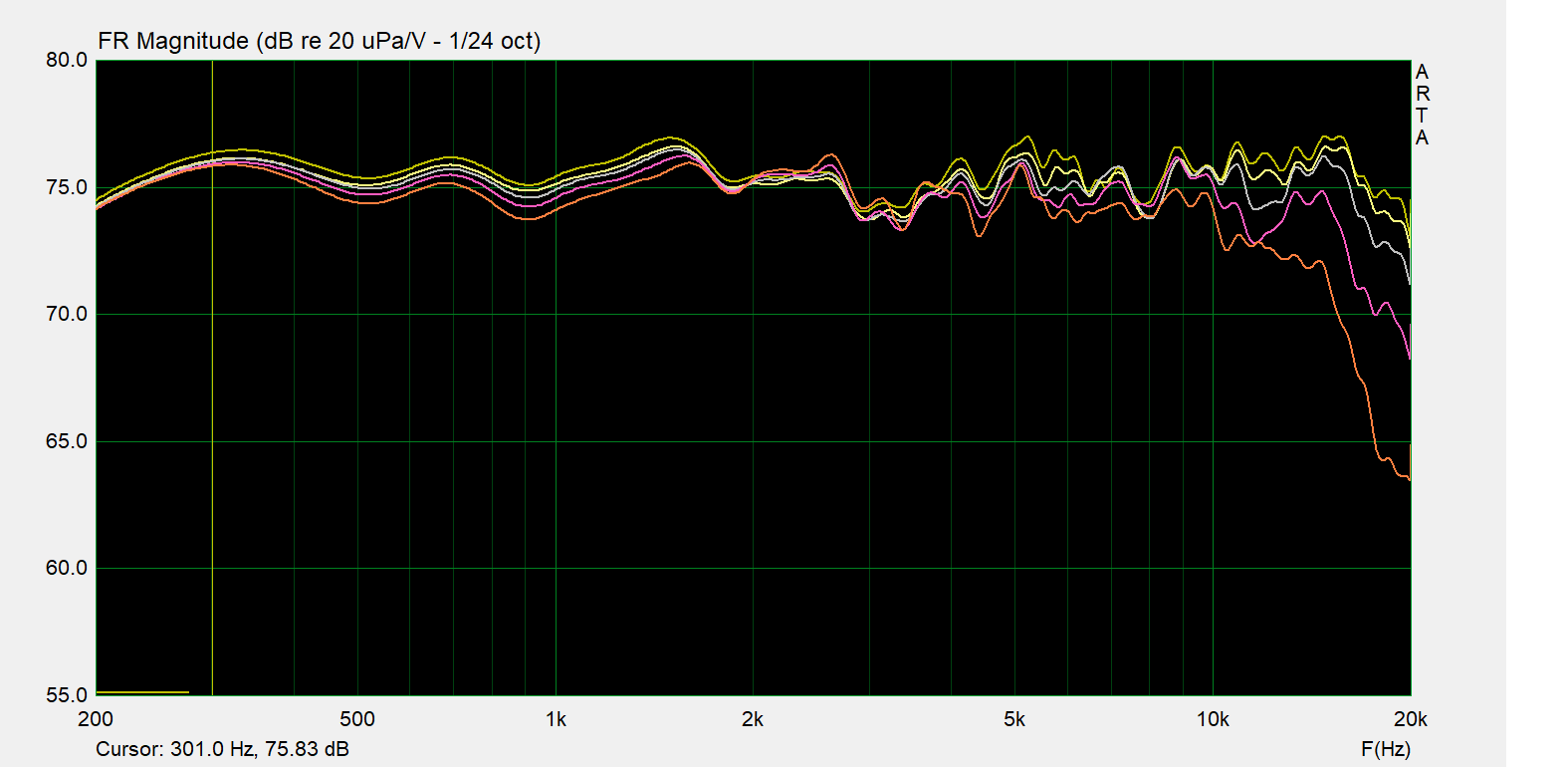Click the short yellow line at bottom-left of plot

[142, 691]
